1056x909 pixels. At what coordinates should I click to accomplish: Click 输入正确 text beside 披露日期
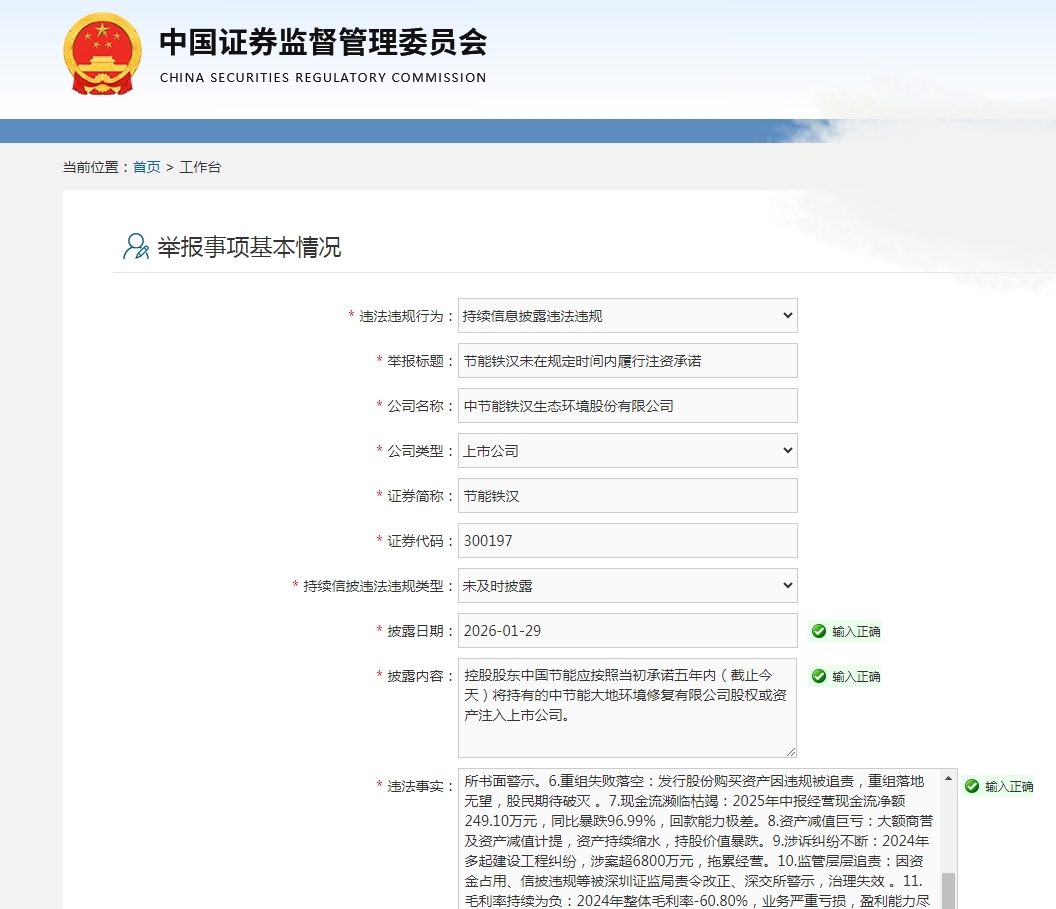pos(856,632)
